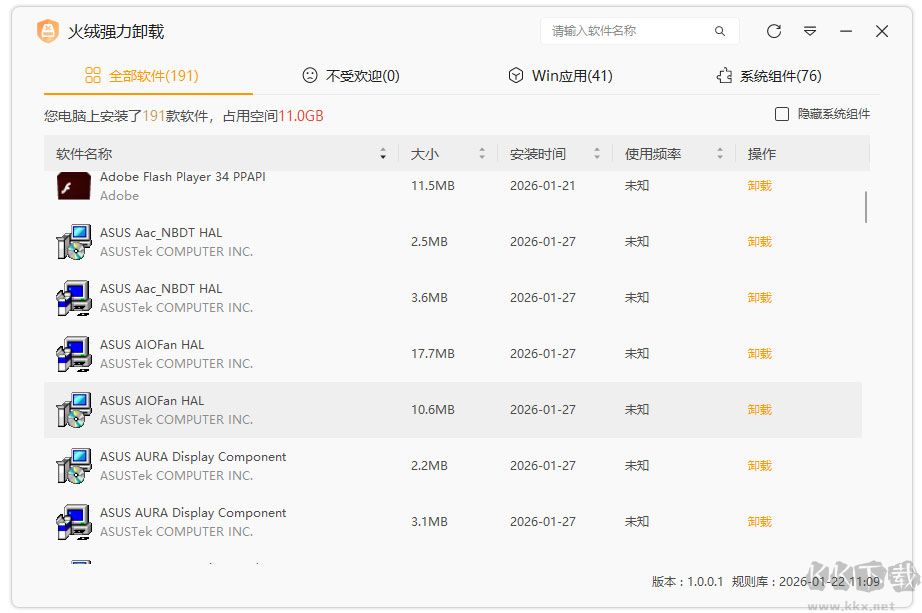Sort by 安装时间 column arrows
922x613 pixels.
point(597,154)
